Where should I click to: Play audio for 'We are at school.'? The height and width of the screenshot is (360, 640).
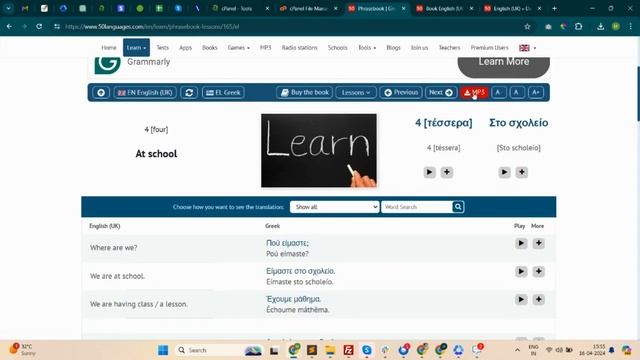[x=521, y=271]
